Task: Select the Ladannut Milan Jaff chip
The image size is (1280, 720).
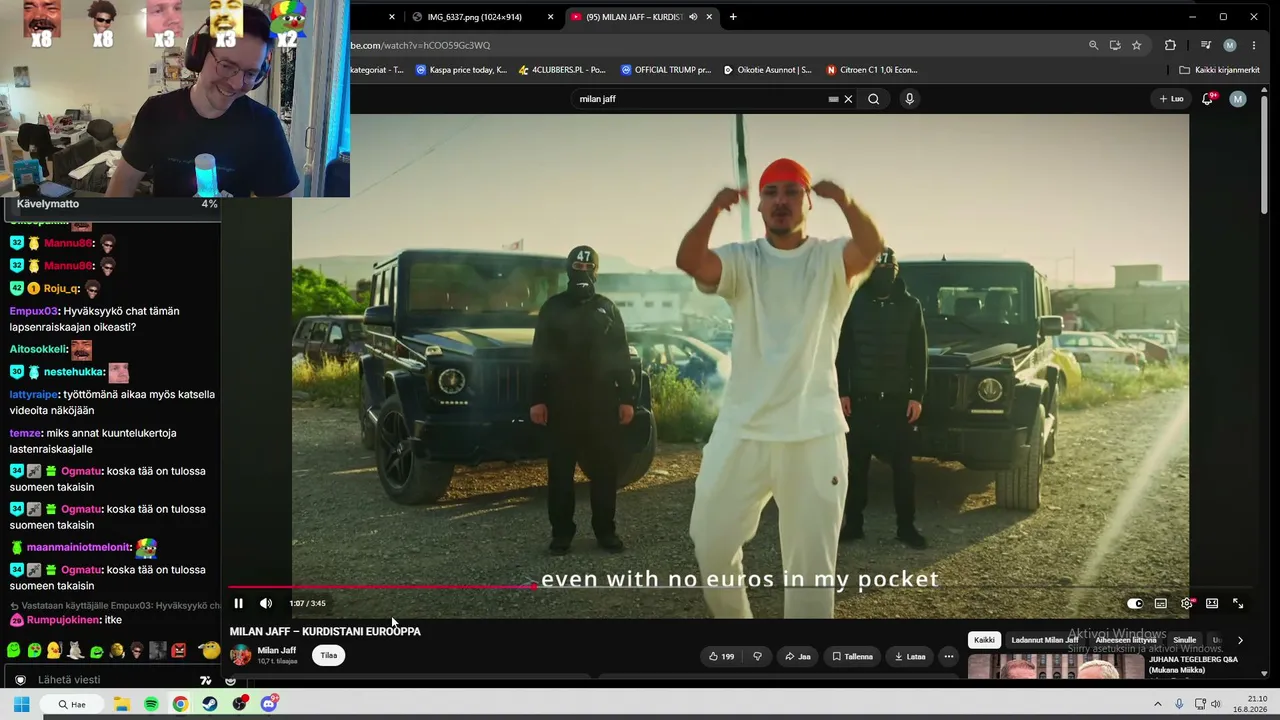Action: coord(1044,640)
